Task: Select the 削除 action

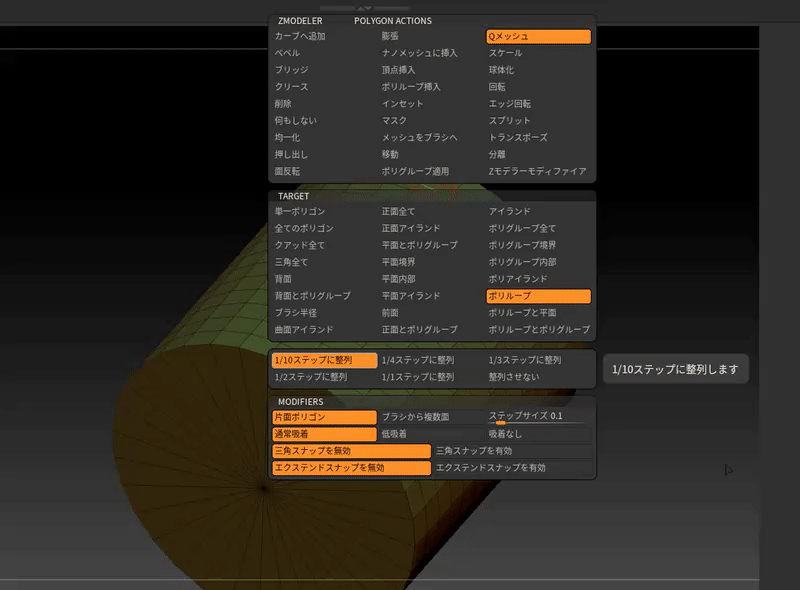Action: point(283,104)
